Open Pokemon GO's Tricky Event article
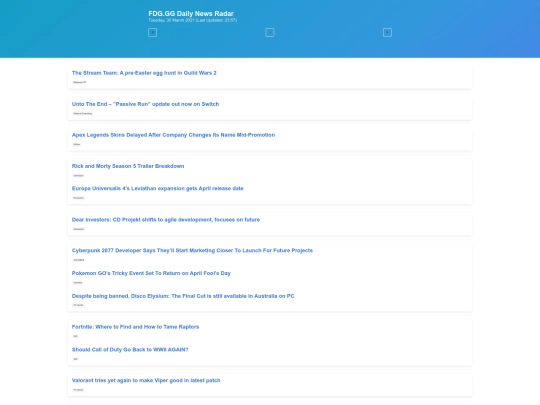540x405 pixels. click(x=151, y=273)
